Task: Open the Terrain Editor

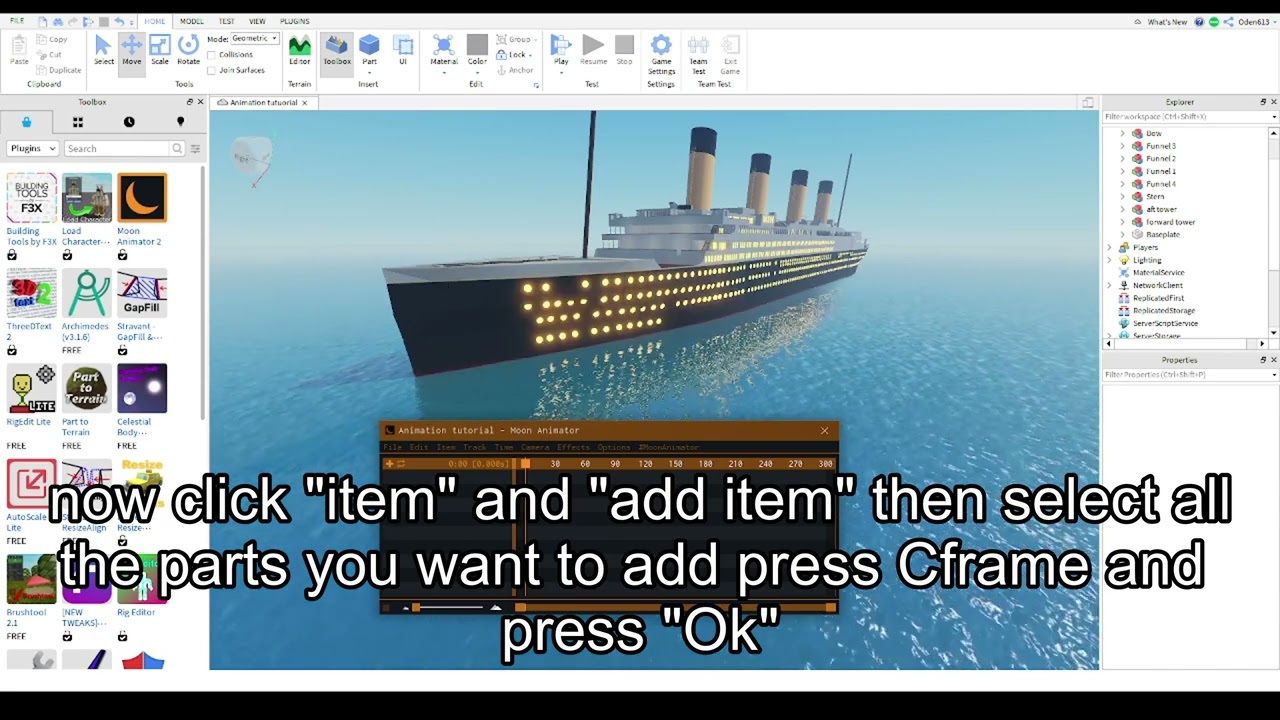Action: coord(299,50)
